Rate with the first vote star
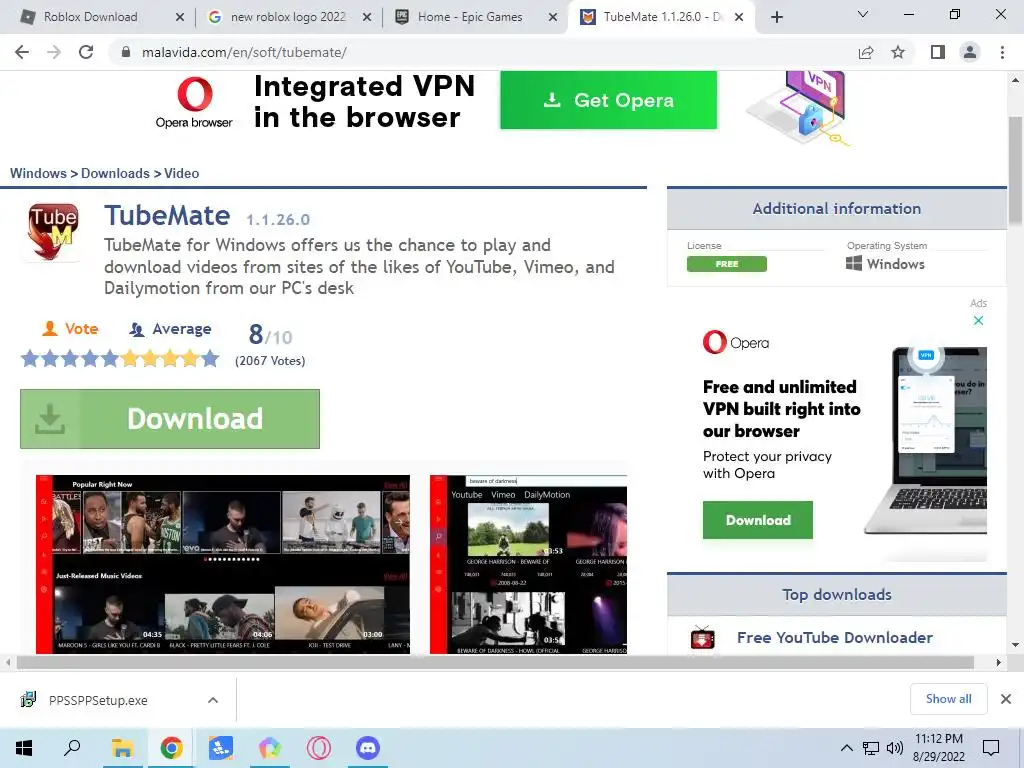 pyautogui.click(x=30, y=359)
